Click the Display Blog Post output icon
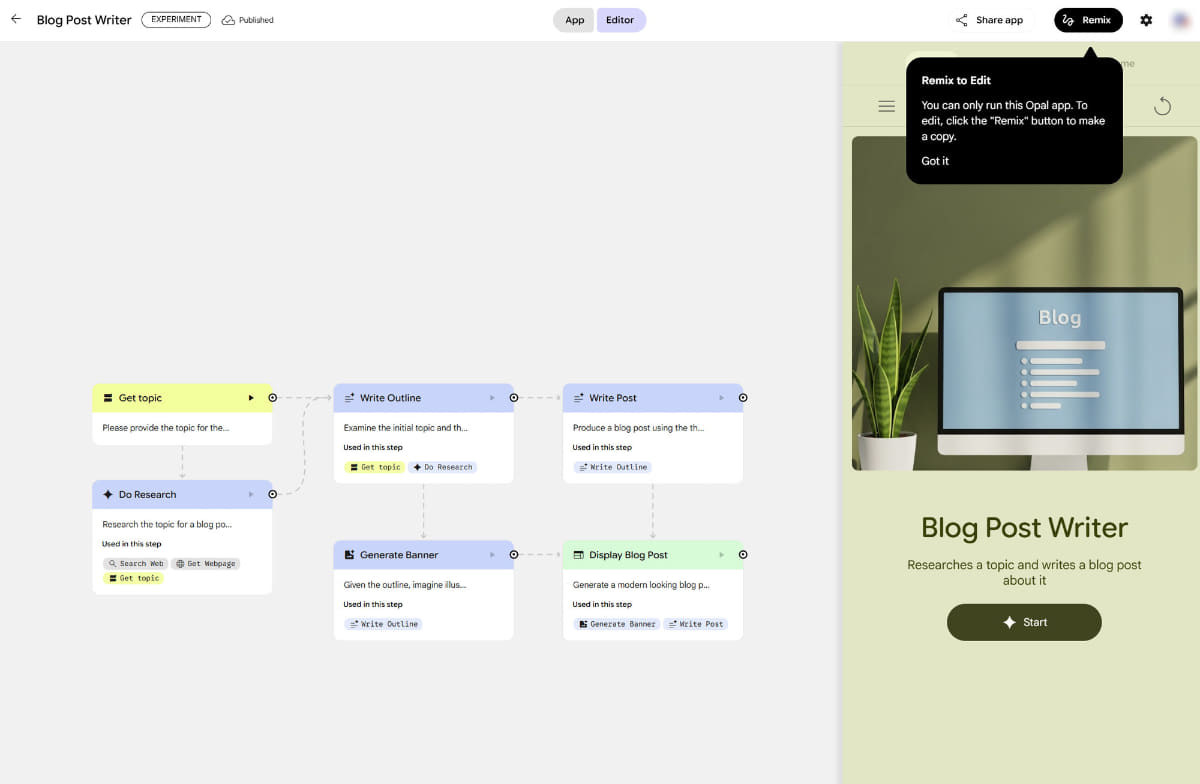 (579, 555)
